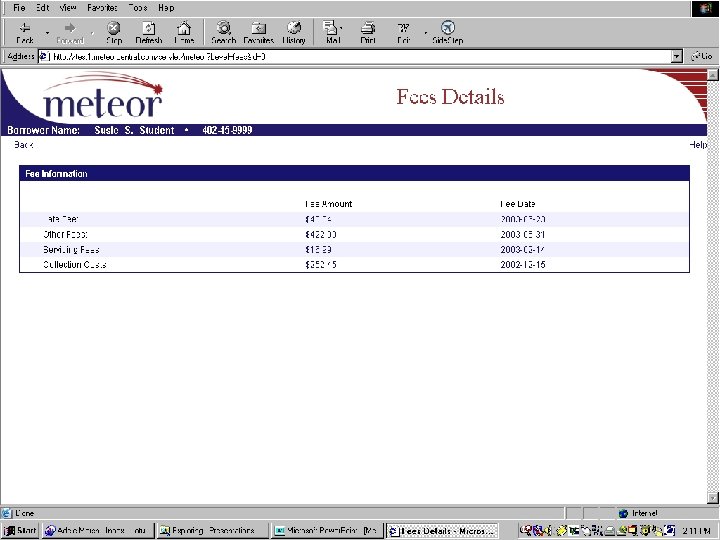Click the scrollbar up arrow

[713, 74]
